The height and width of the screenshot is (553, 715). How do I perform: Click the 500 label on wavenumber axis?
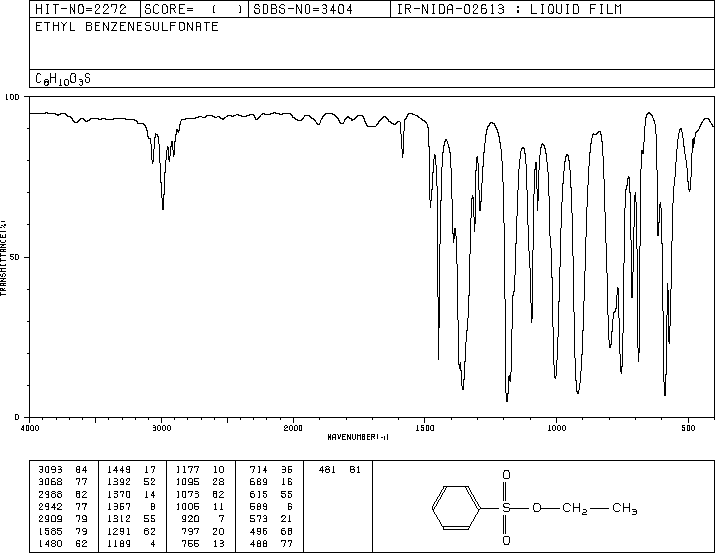click(688, 428)
